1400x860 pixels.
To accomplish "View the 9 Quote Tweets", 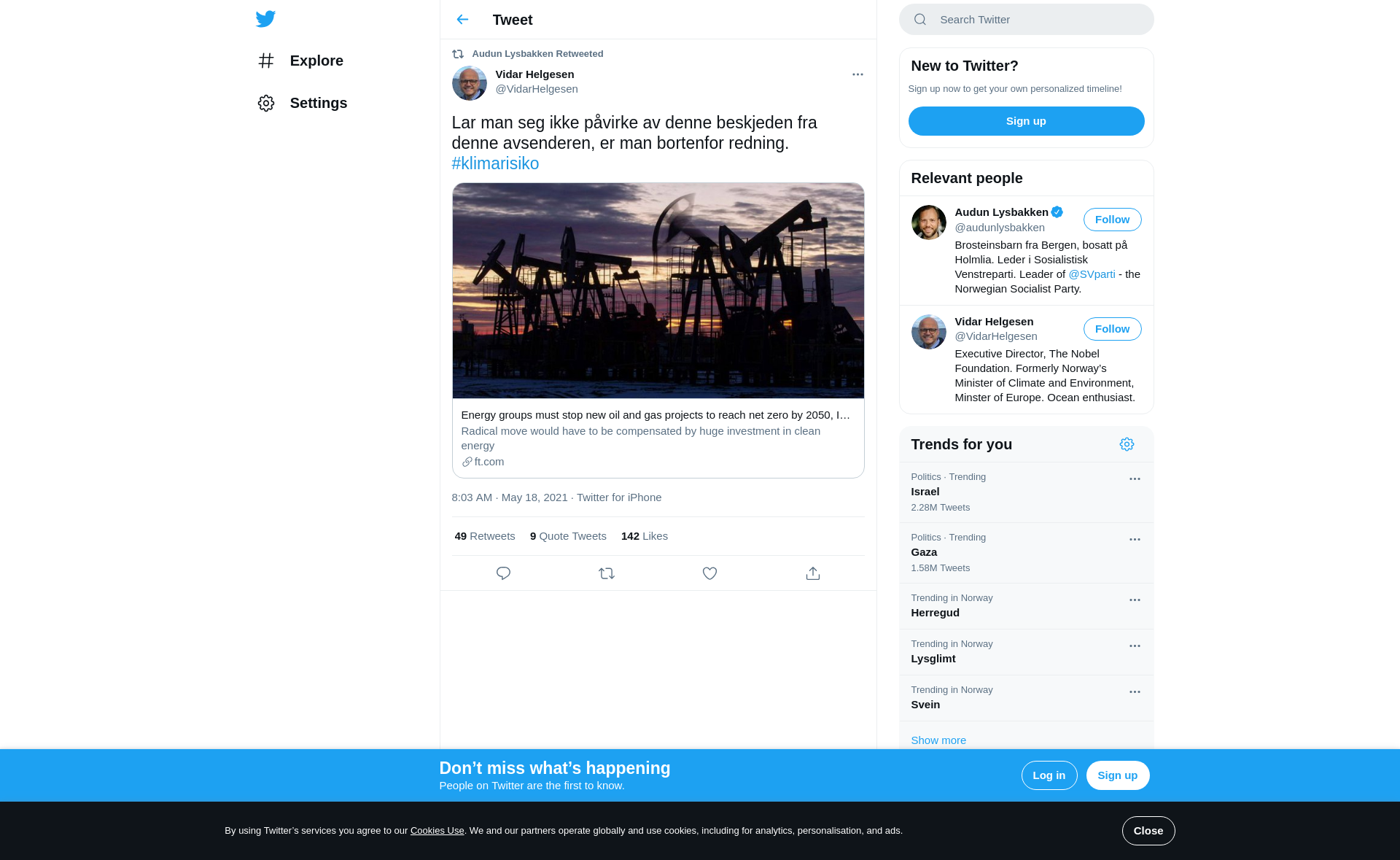I will tap(568, 536).
